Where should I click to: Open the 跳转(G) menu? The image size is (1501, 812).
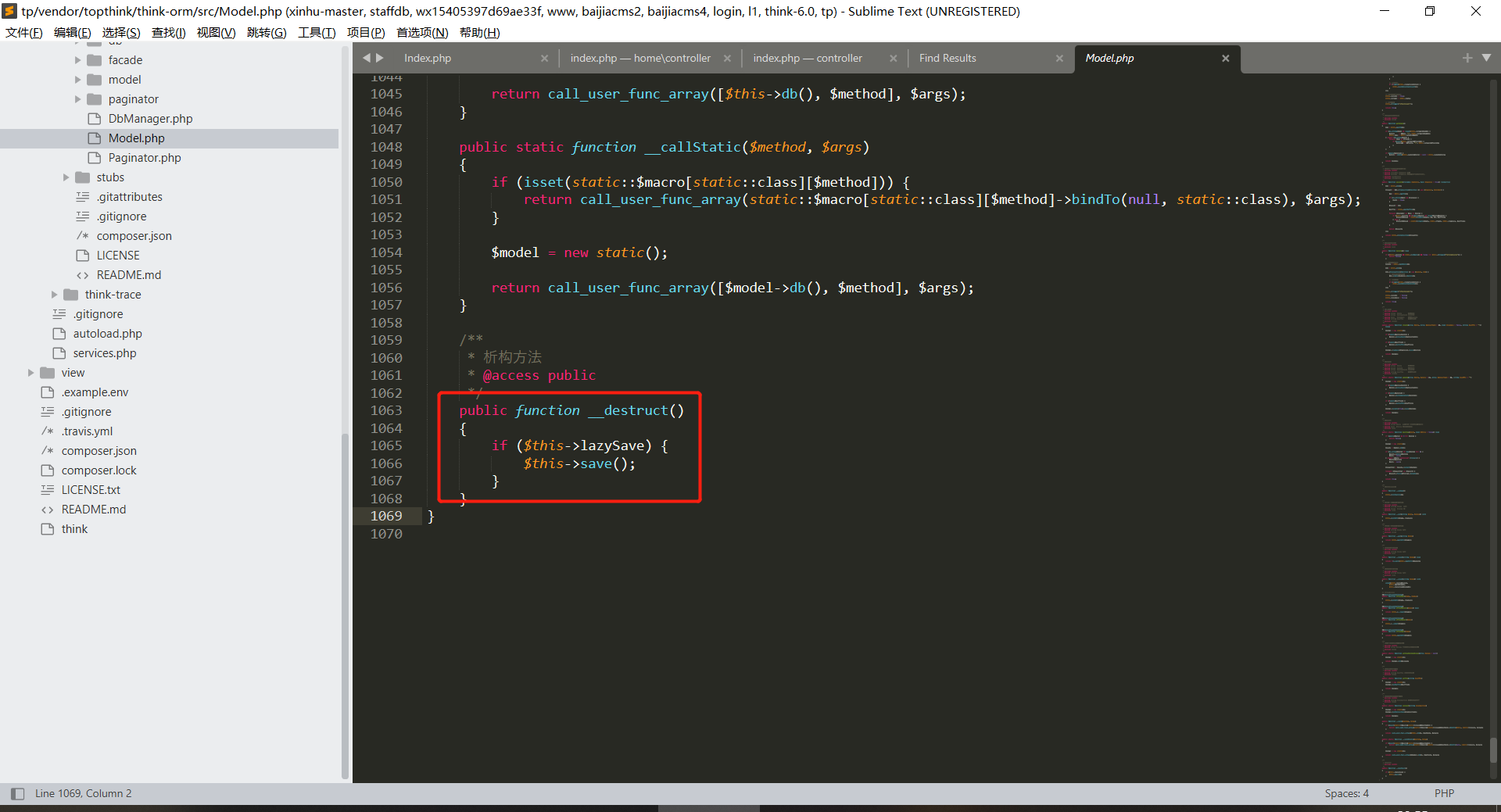pyautogui.click(x=267, y=32)
